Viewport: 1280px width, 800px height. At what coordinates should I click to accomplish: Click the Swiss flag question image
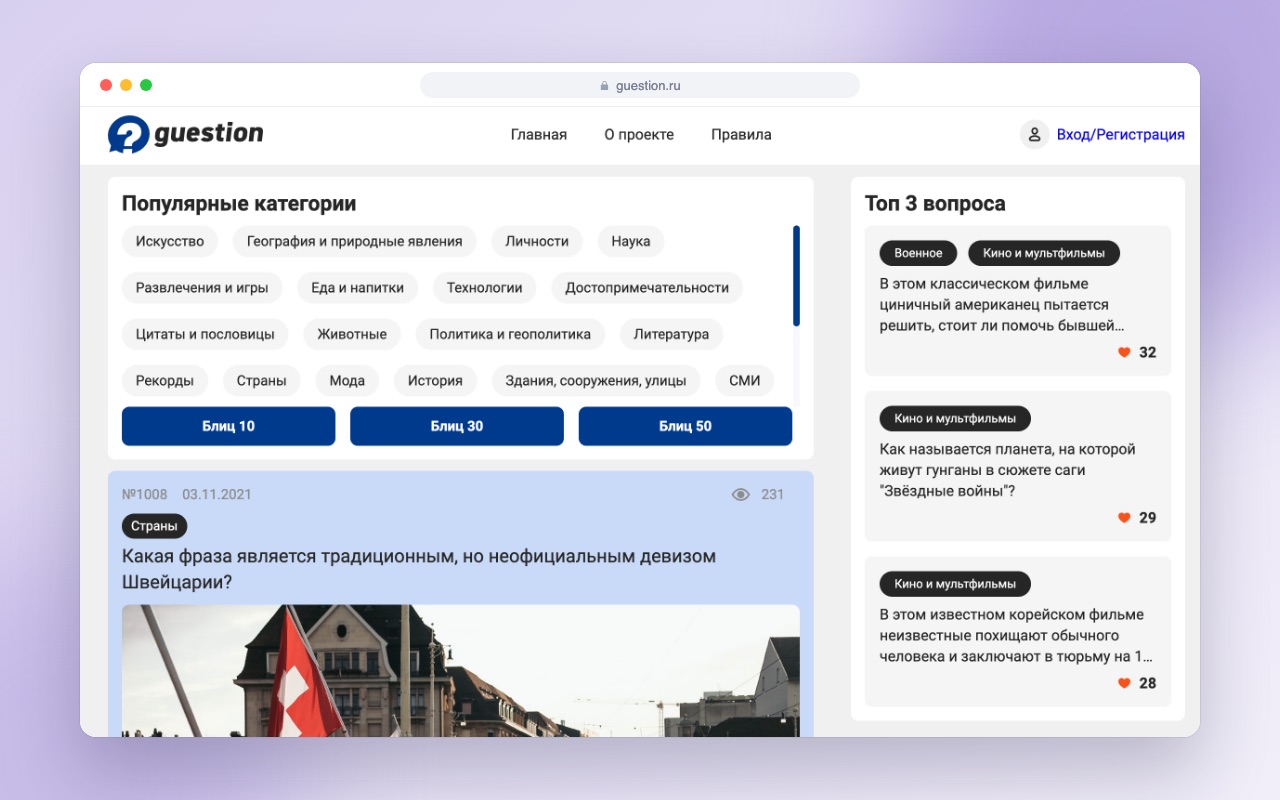click(461, 671)
